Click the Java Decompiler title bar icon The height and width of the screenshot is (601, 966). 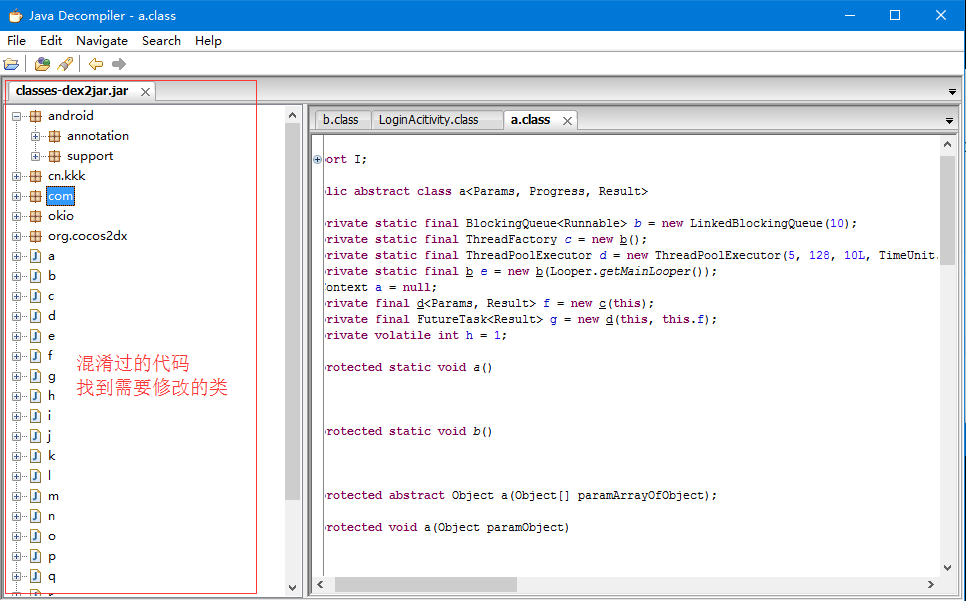(x=15, y=15)
